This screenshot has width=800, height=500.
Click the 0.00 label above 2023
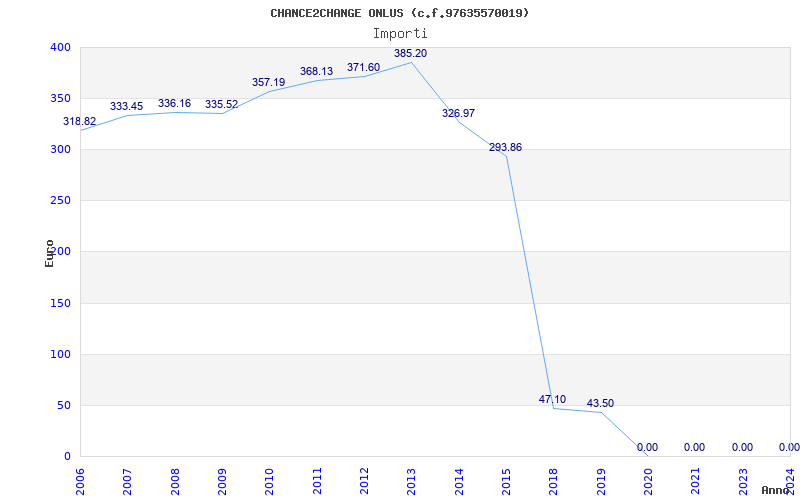pyautogui.click(x=742, y=447)
